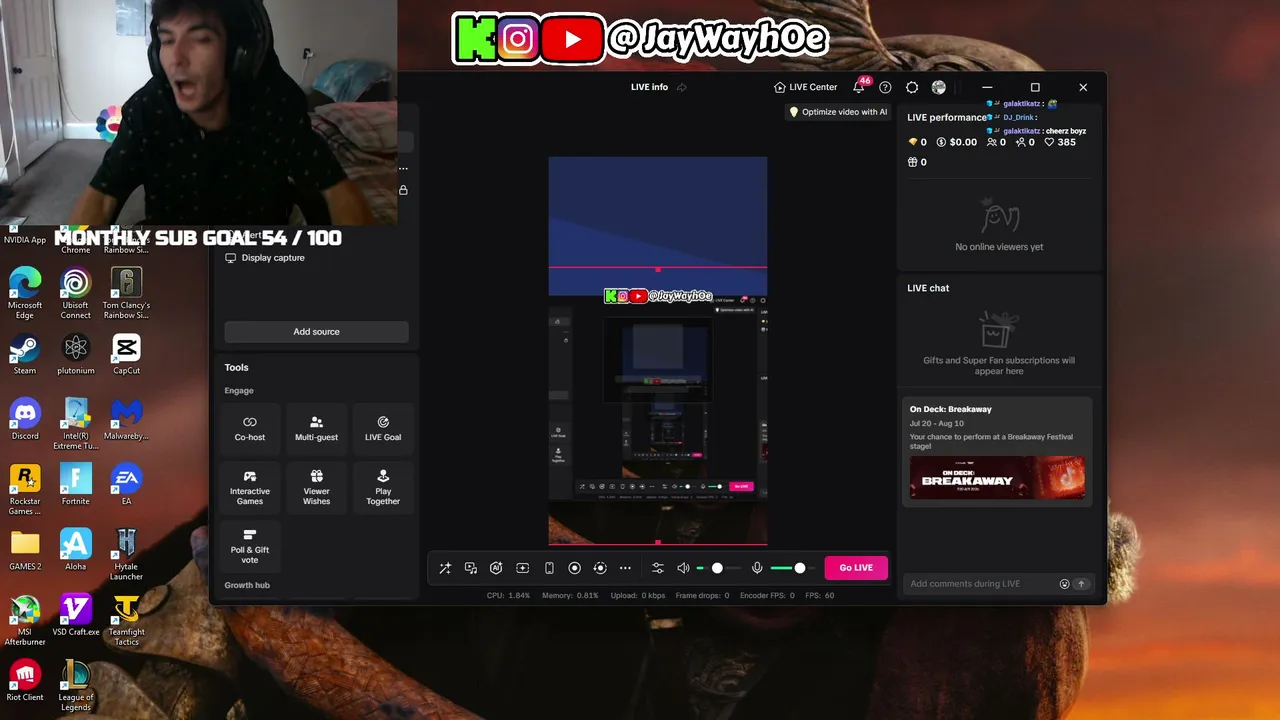Open Interactive Games tool
The image size is (1280, 720).
250,487
